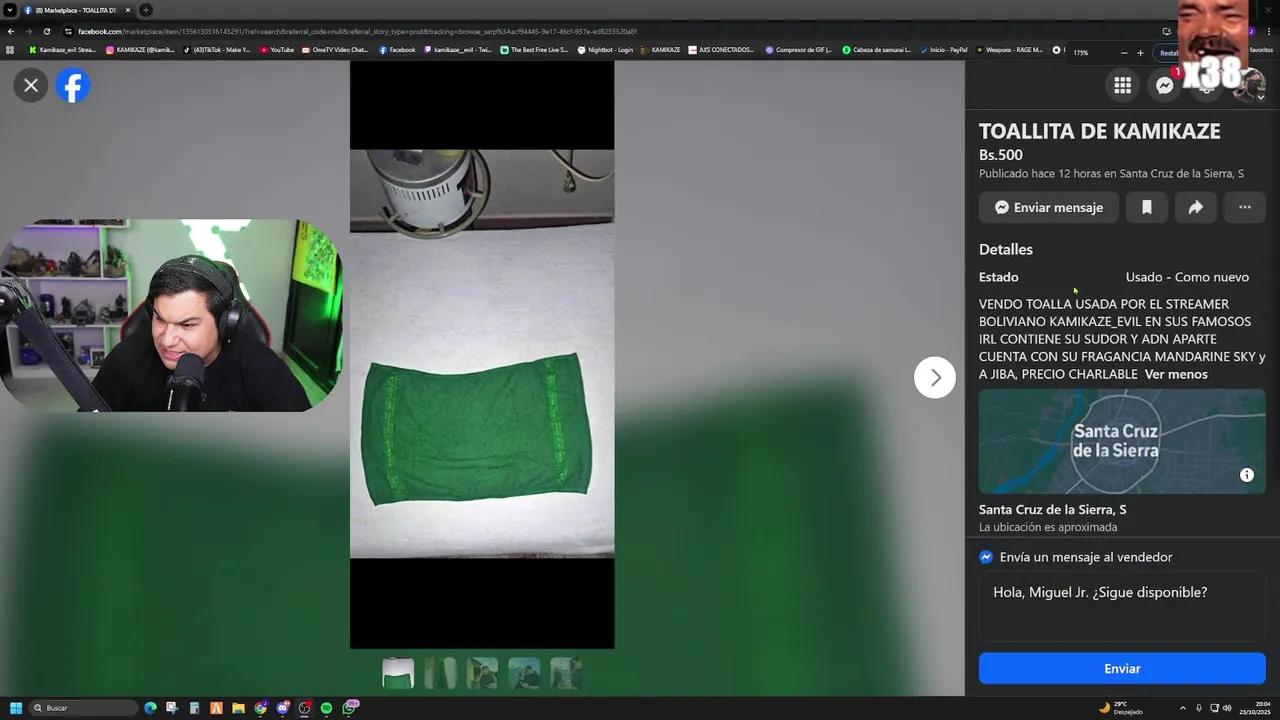The width and height of the screenshot is (1280, 720).
Task: Open the bookmarks apps grid icon
Action: point(11,50)
